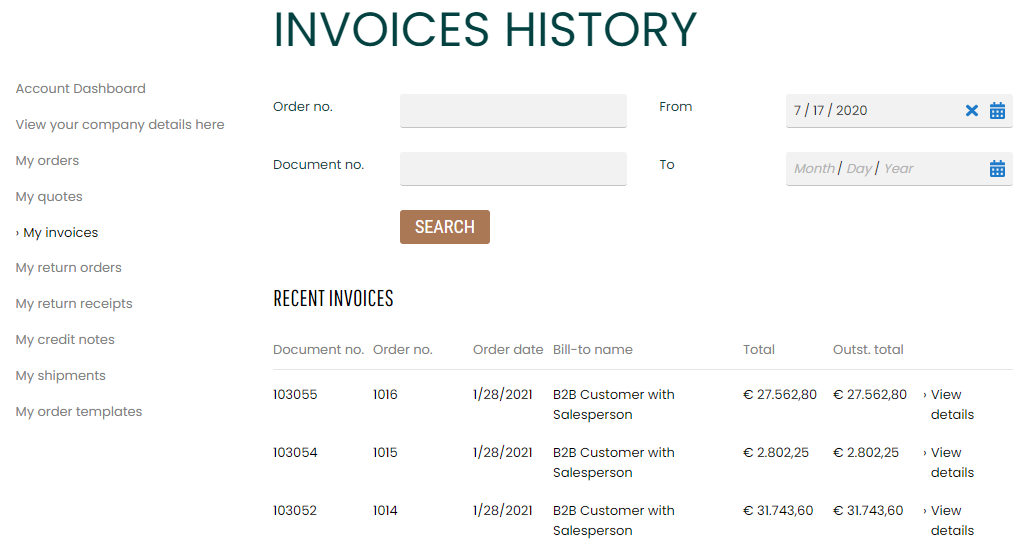This screenshot has height=551, width=1025.
Task: Open the From date calendar picker
Action: pos(997,110)
